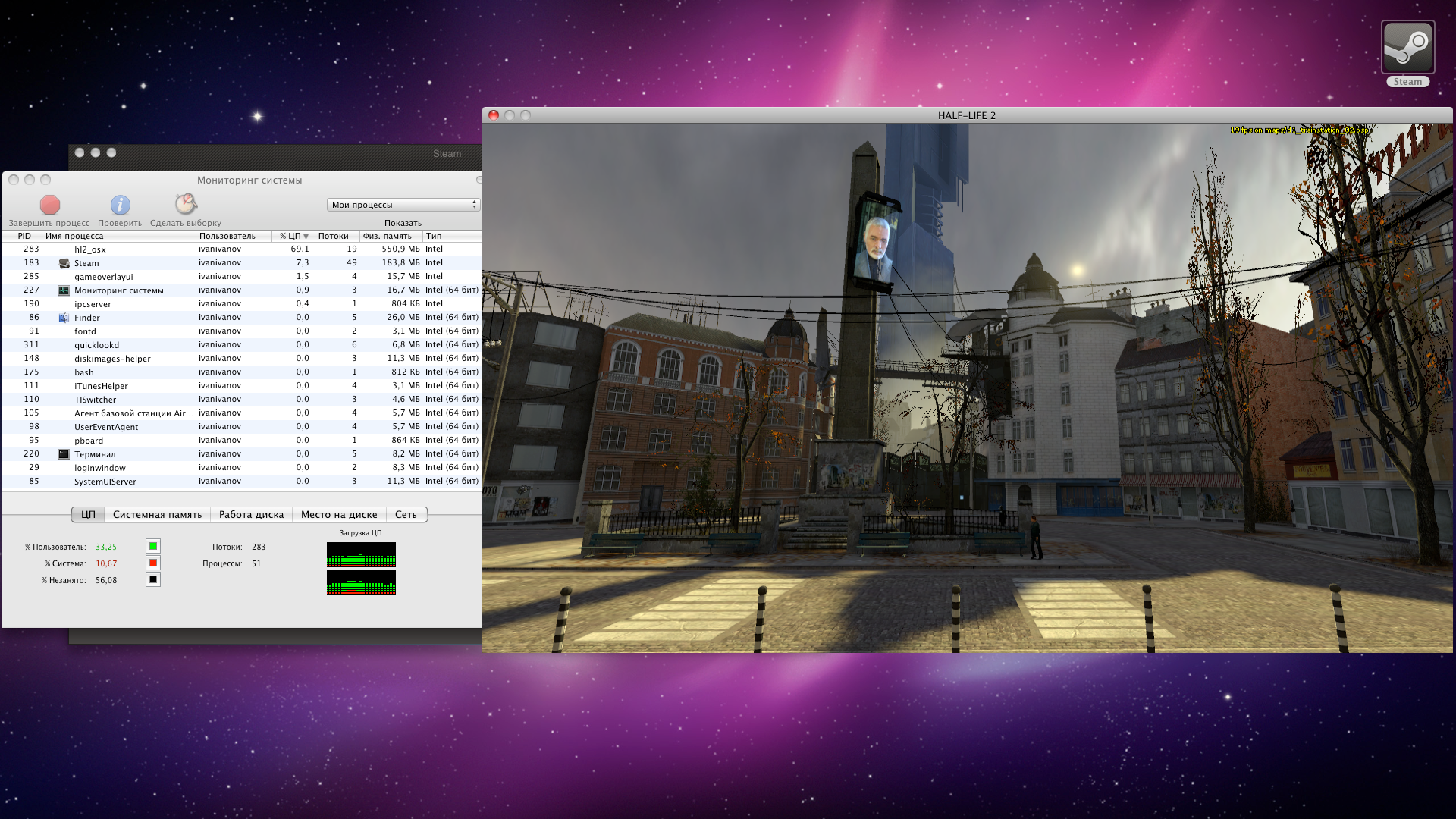The image size is (1456, 819).
Task: Open the Мои процессы dropdown
Action: 403,205
